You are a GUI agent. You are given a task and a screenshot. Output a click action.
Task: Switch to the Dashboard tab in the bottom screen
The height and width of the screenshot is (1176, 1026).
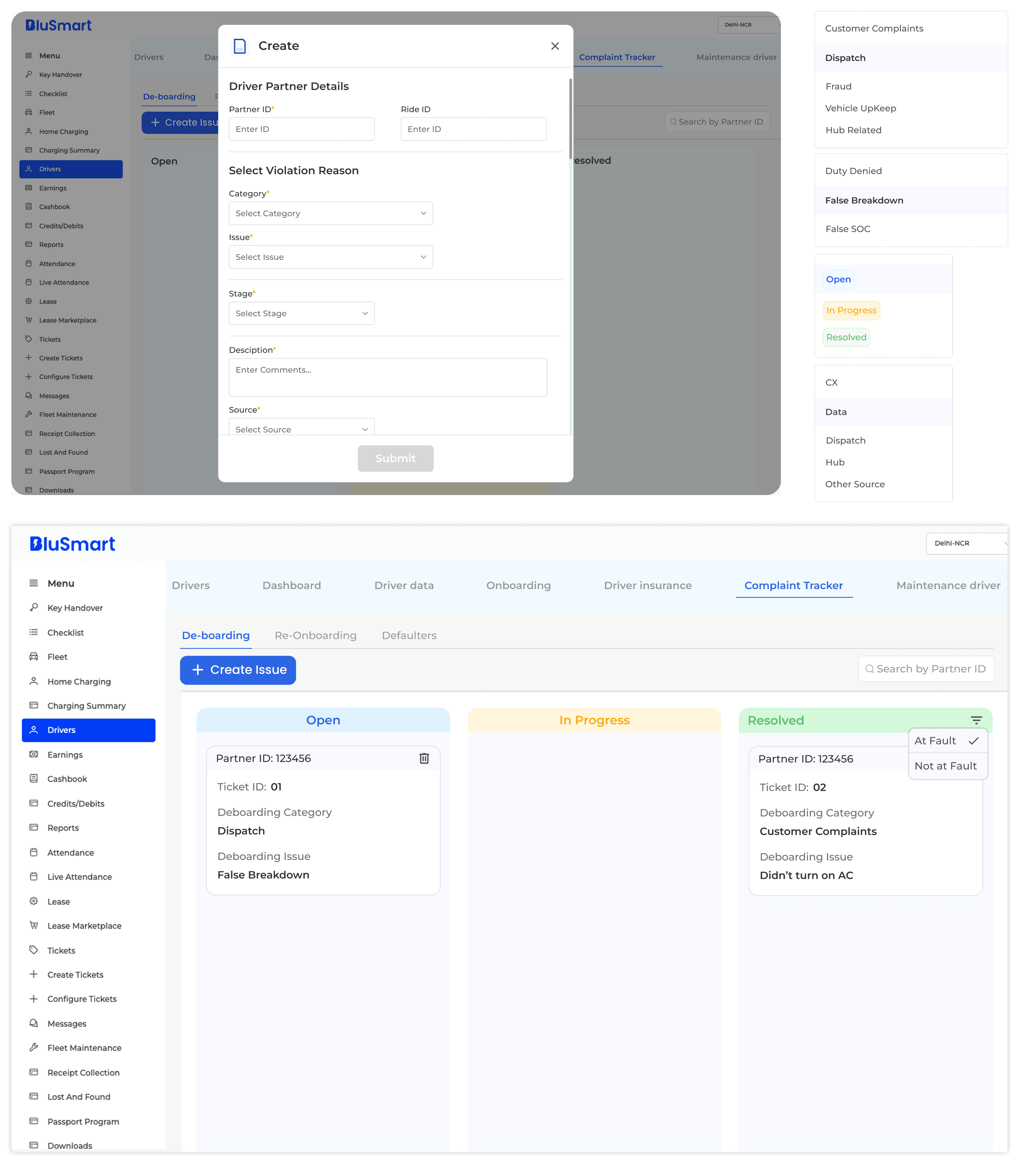[x=291, y=586]
